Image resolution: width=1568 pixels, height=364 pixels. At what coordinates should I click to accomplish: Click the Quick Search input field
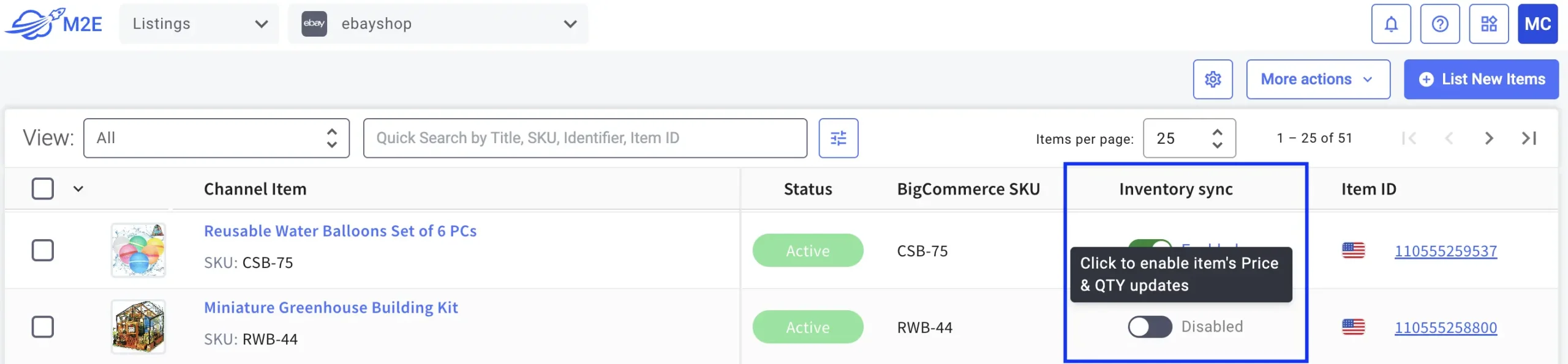click(584, 138)
